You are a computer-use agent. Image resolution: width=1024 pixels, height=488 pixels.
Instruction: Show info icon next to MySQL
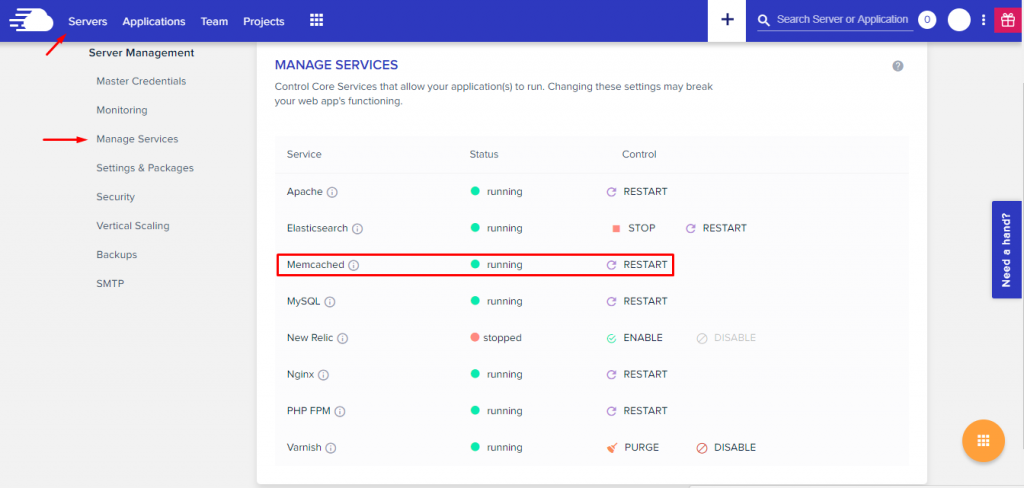[x=330, y=302]
